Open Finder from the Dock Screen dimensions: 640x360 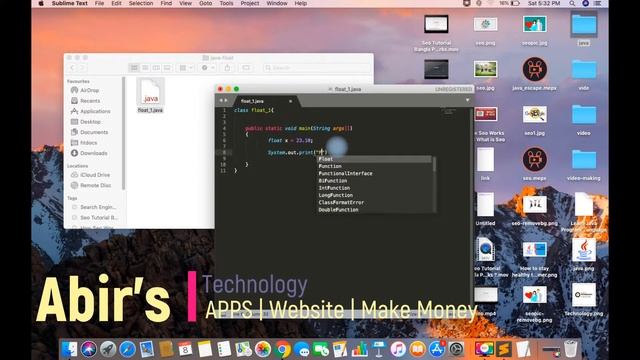69,349
